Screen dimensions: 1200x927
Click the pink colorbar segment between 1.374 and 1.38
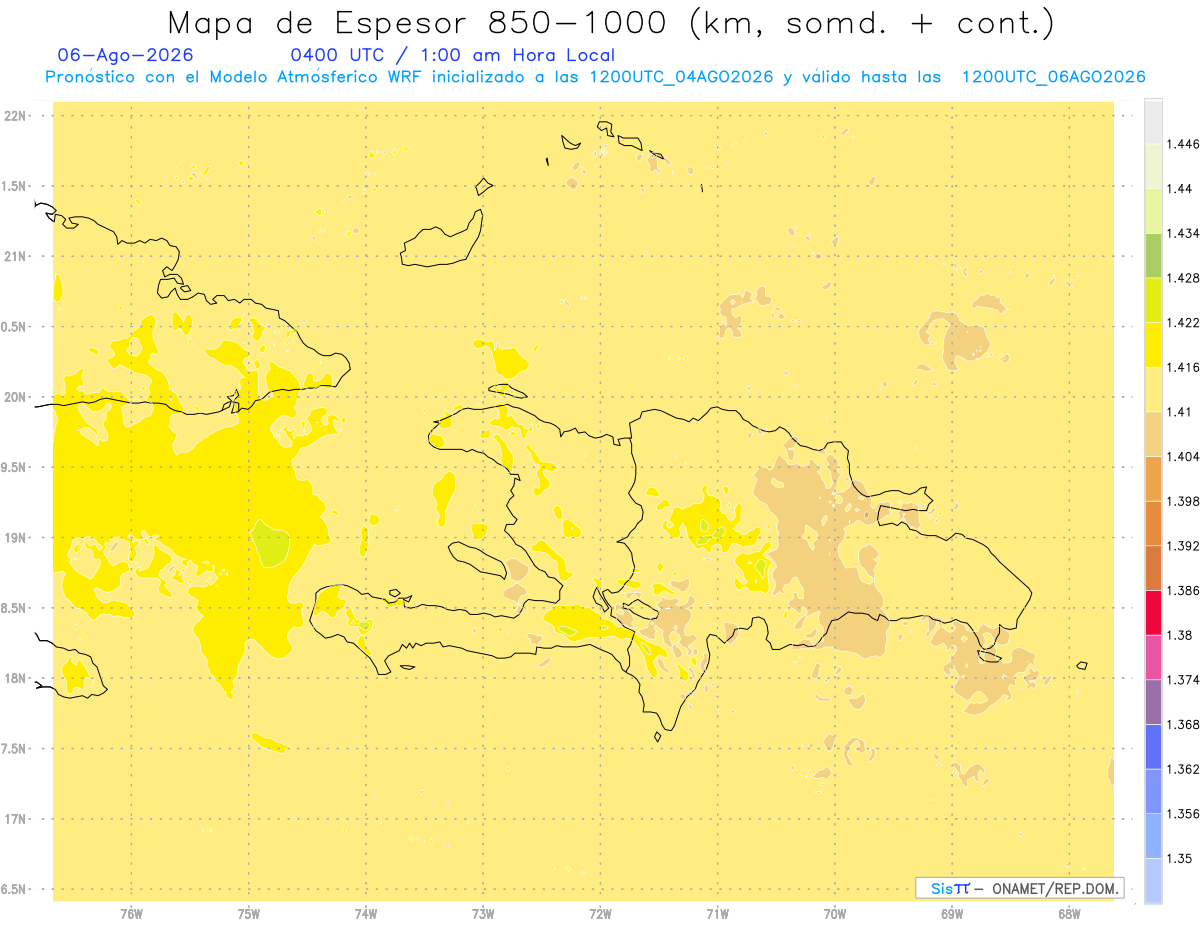click(1153, 657)
